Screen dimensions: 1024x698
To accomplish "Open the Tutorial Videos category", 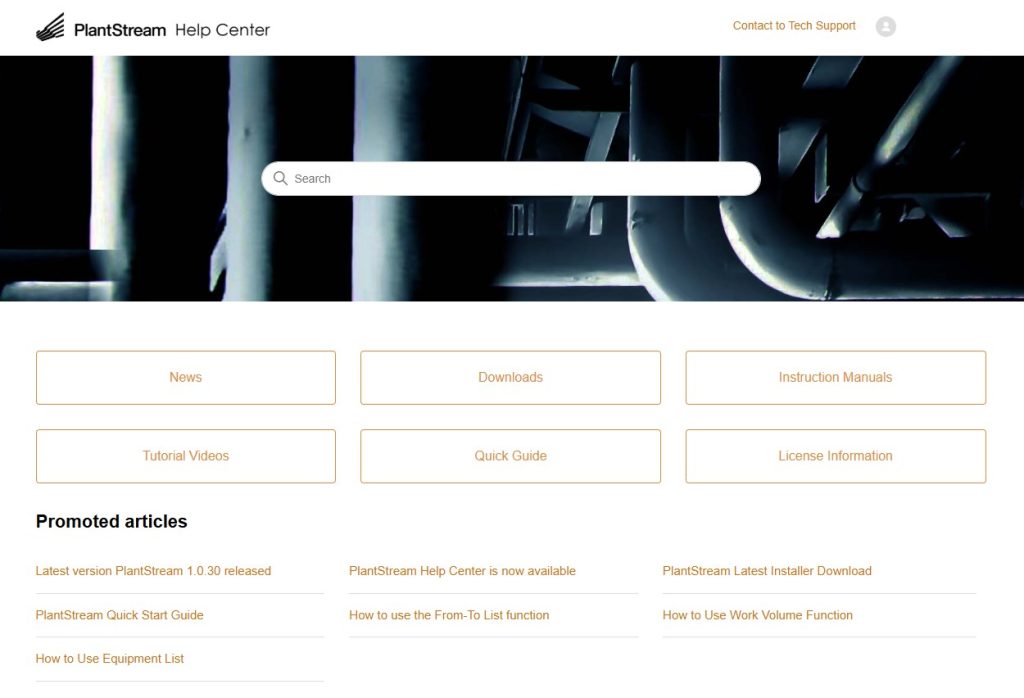I will [186, 456].
